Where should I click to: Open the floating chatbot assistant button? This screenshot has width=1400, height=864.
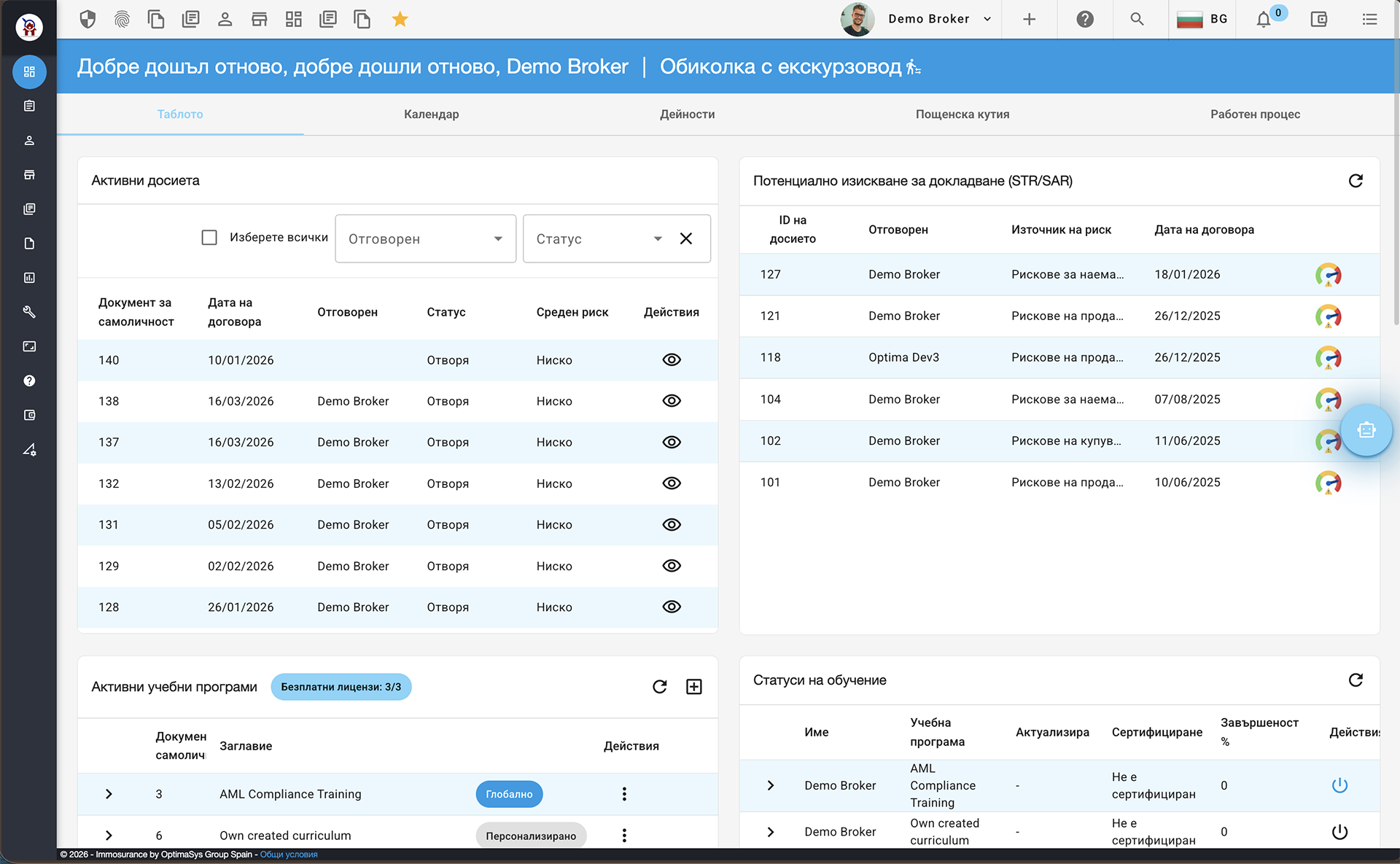1366,430
